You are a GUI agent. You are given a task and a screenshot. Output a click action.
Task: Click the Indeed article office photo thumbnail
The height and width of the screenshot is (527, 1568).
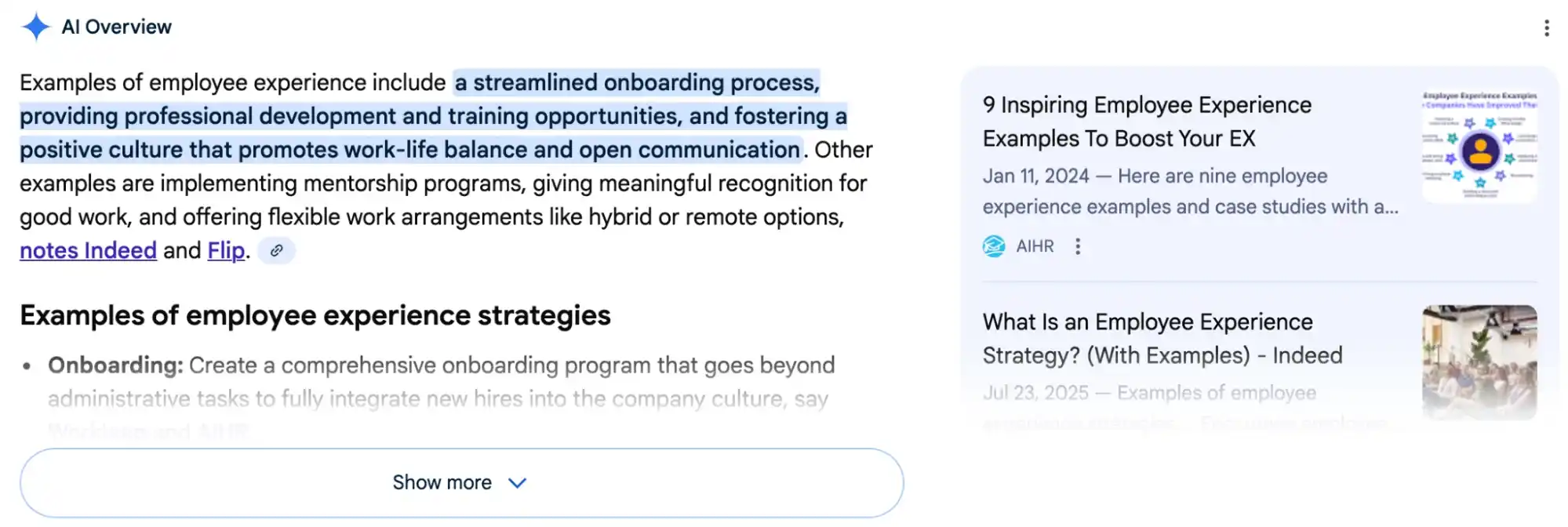click(x=1479, y=362)
